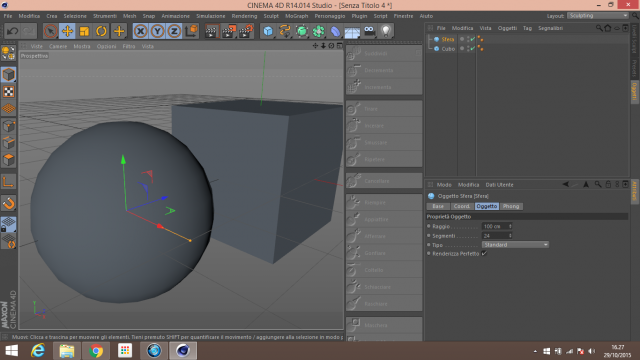640x360 pixels.
Task: Open the array modeling objects icon
Action: pyautogui.click(x=318, y=31)
